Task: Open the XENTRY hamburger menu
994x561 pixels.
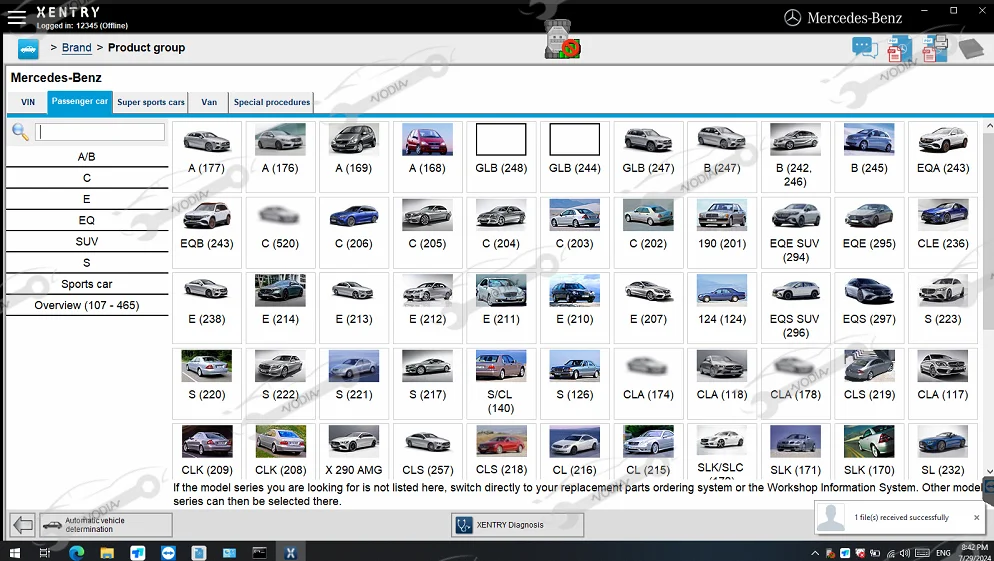Action: 16,17
